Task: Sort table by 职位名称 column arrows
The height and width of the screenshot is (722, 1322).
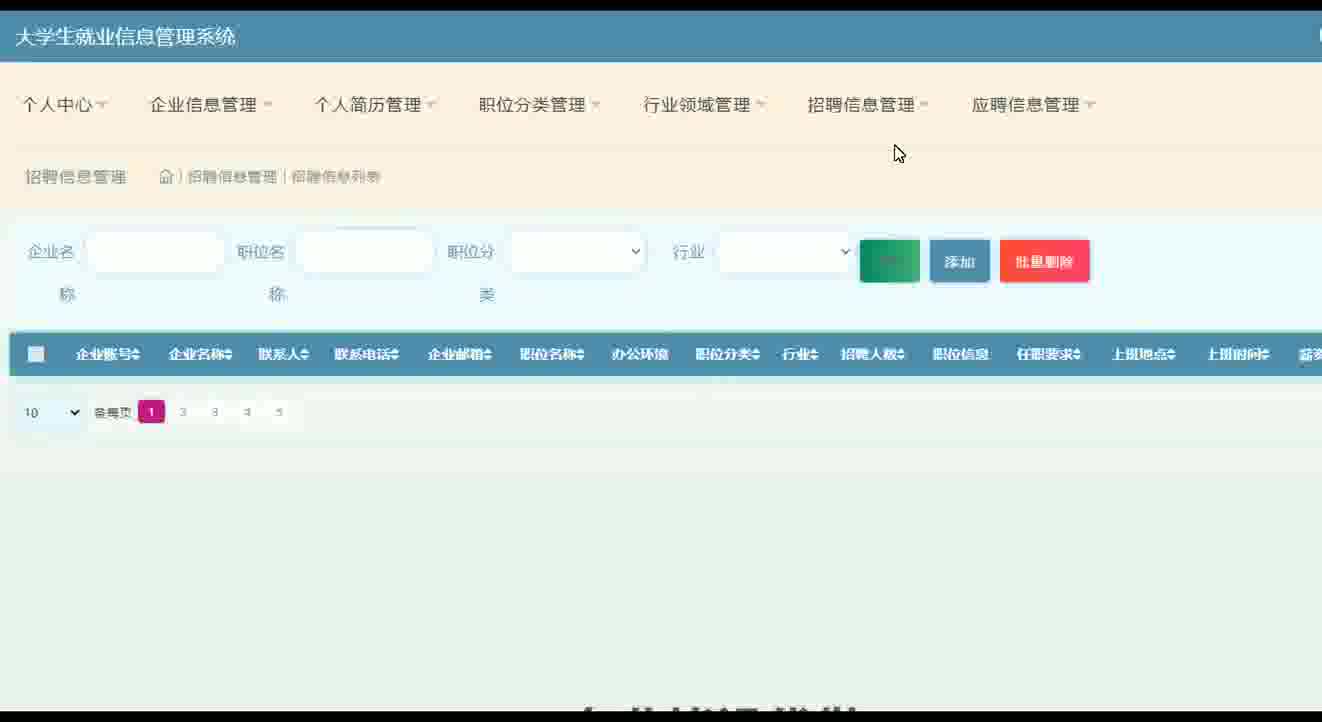Action: pos(580,354)
